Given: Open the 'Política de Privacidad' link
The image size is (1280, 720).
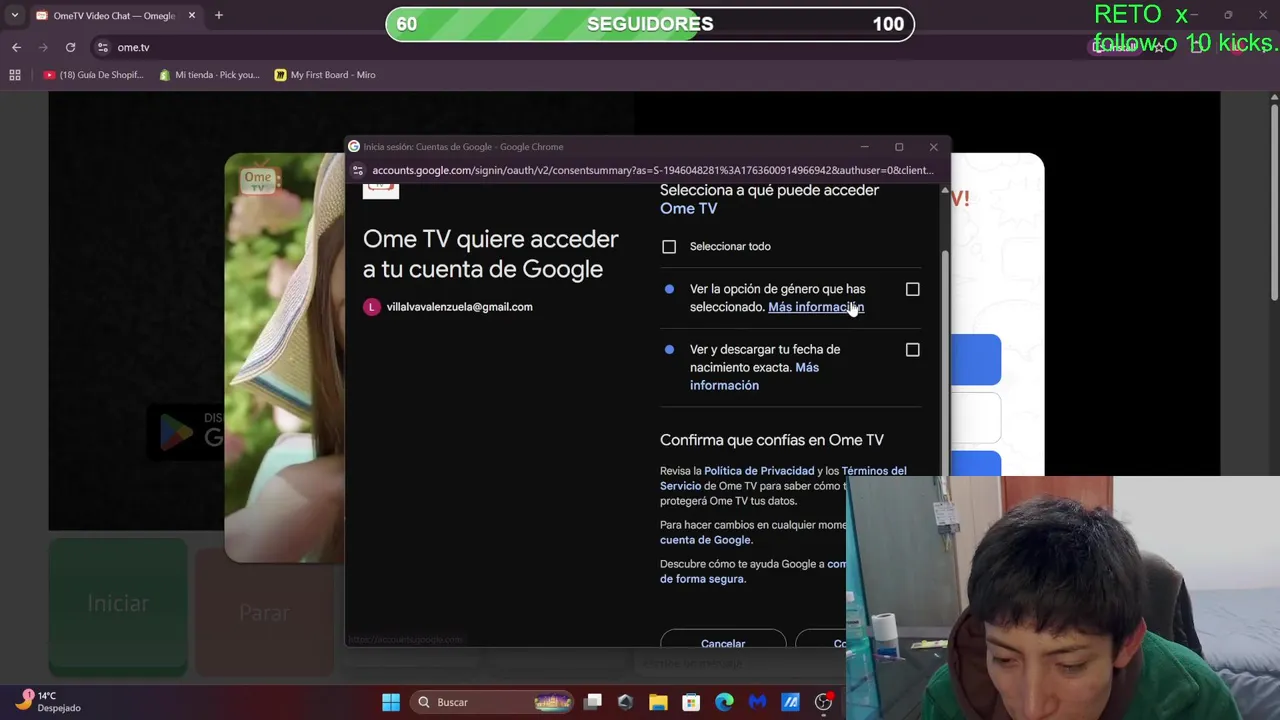Looking at the screenshot, I should [759, 471].
